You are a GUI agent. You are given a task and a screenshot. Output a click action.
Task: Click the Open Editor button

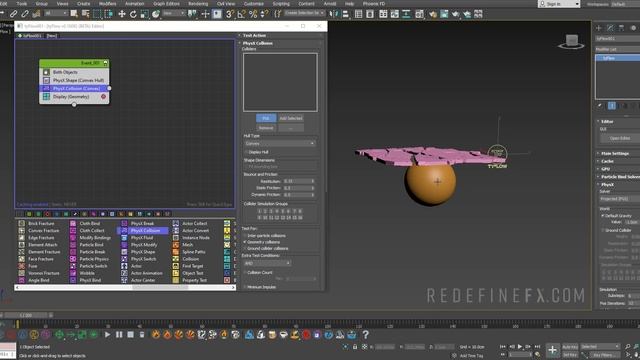click(x=620, y=138)
